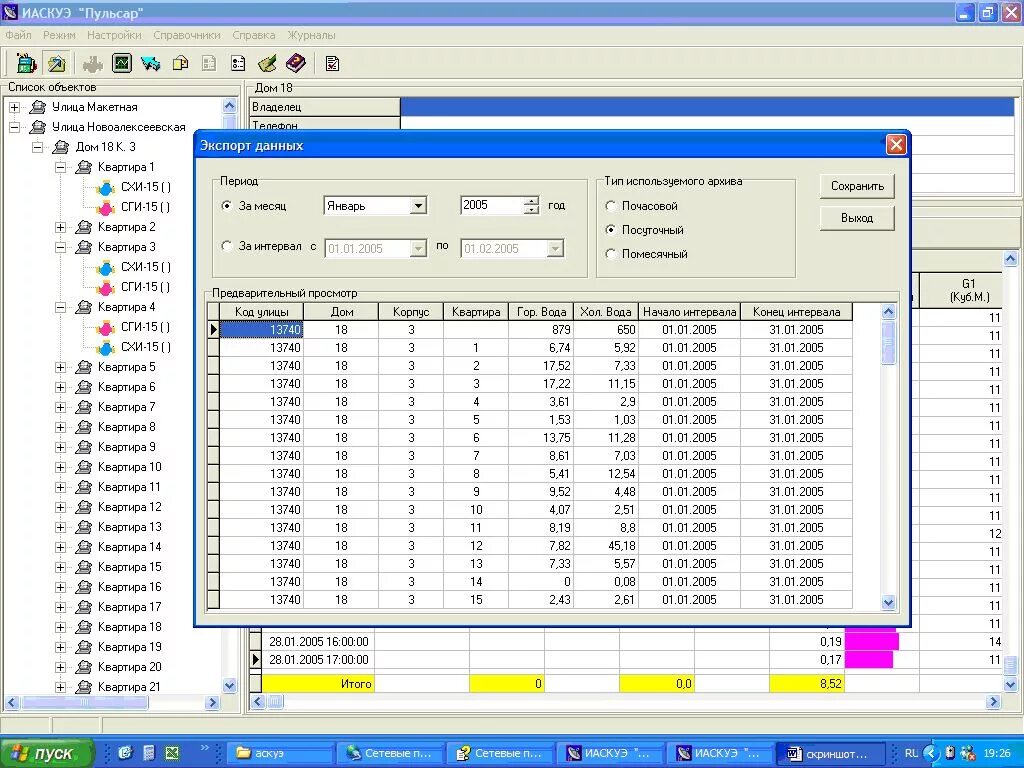Open the Журналы menu

312,35
